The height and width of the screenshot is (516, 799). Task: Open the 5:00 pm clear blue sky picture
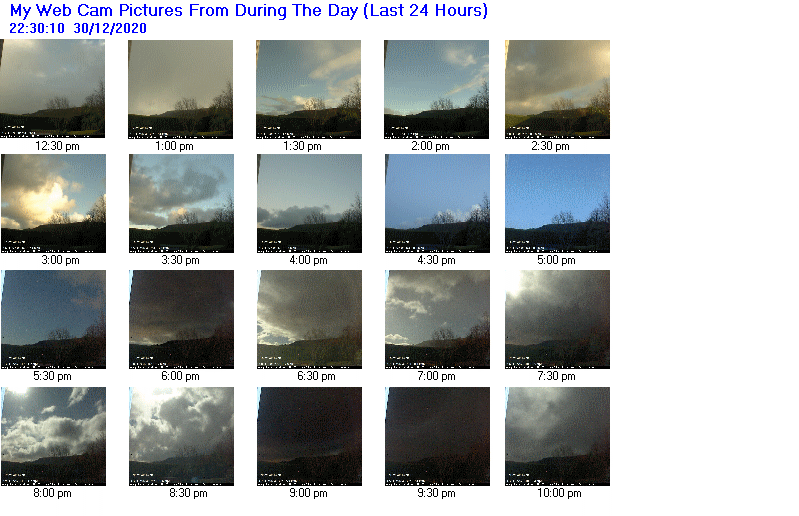click(557, 203)
